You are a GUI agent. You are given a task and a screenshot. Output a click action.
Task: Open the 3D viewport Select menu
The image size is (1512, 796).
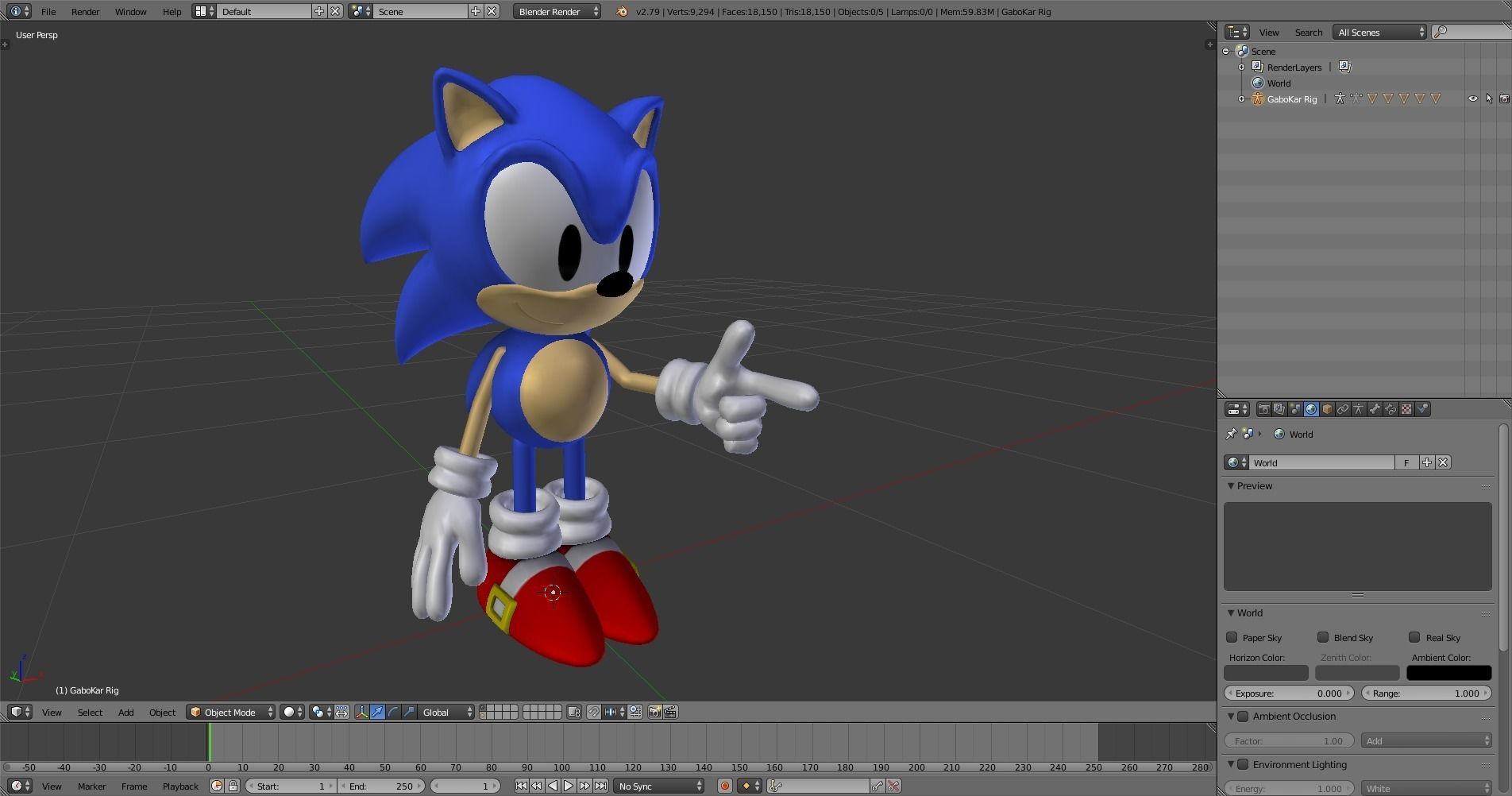(x=90, y=712)
